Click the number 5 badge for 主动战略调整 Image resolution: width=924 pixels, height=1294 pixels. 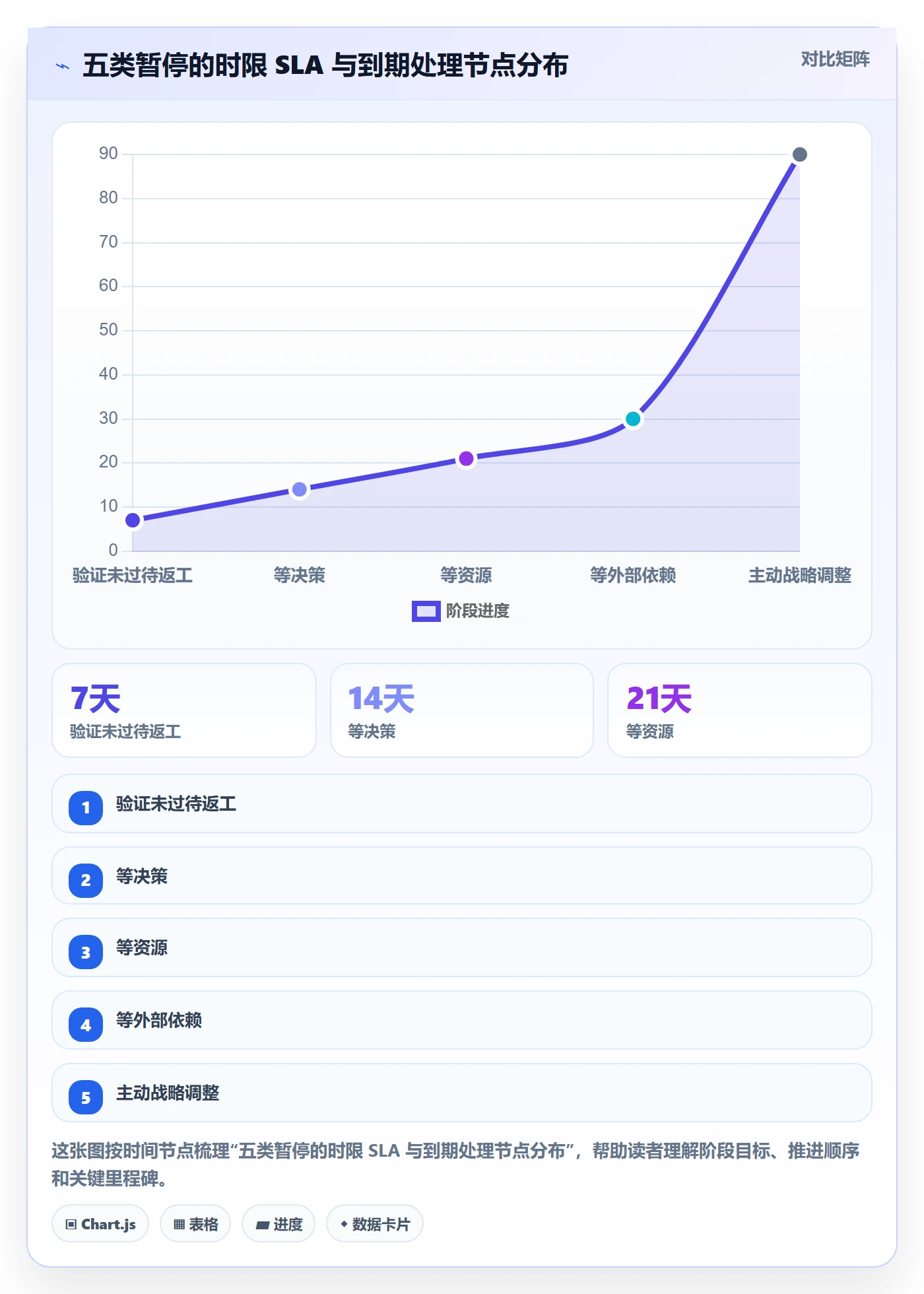coord(86,1097)
